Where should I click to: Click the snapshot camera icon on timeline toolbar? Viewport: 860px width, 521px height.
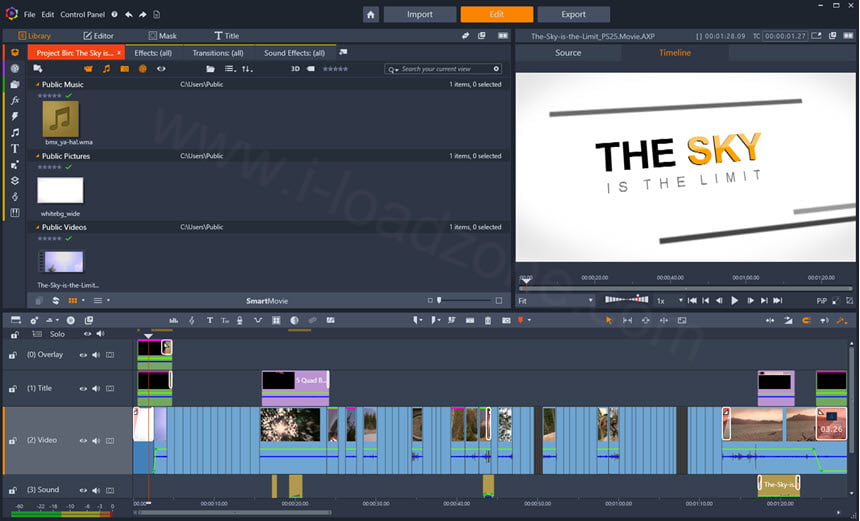(506, 320)
